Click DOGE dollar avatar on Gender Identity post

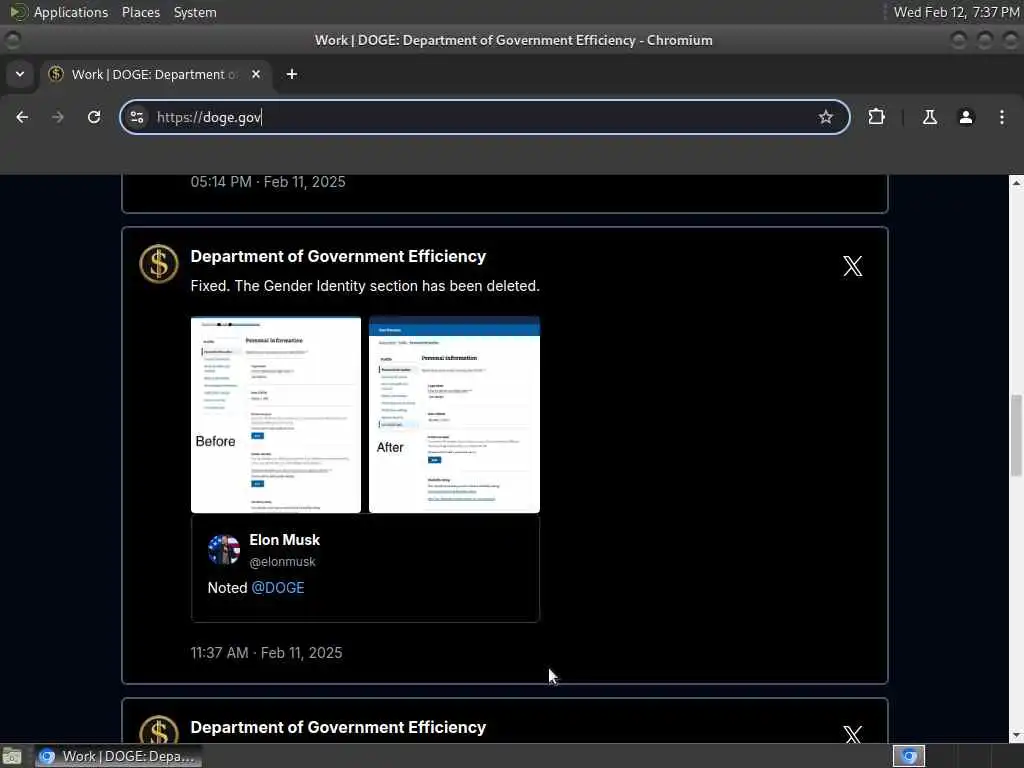(159, 264)
